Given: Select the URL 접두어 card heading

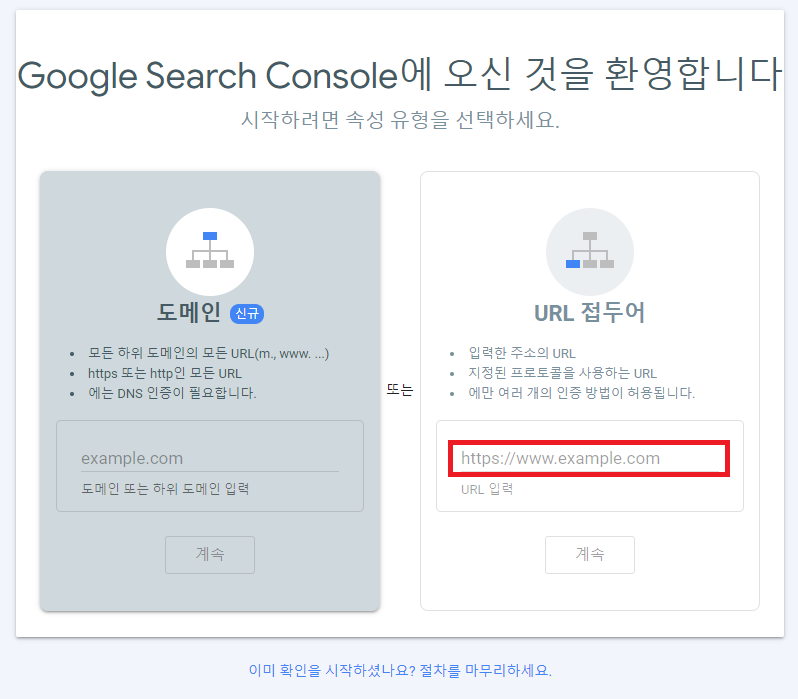Looking at the screenshot, I should click(x=589, y=313).
